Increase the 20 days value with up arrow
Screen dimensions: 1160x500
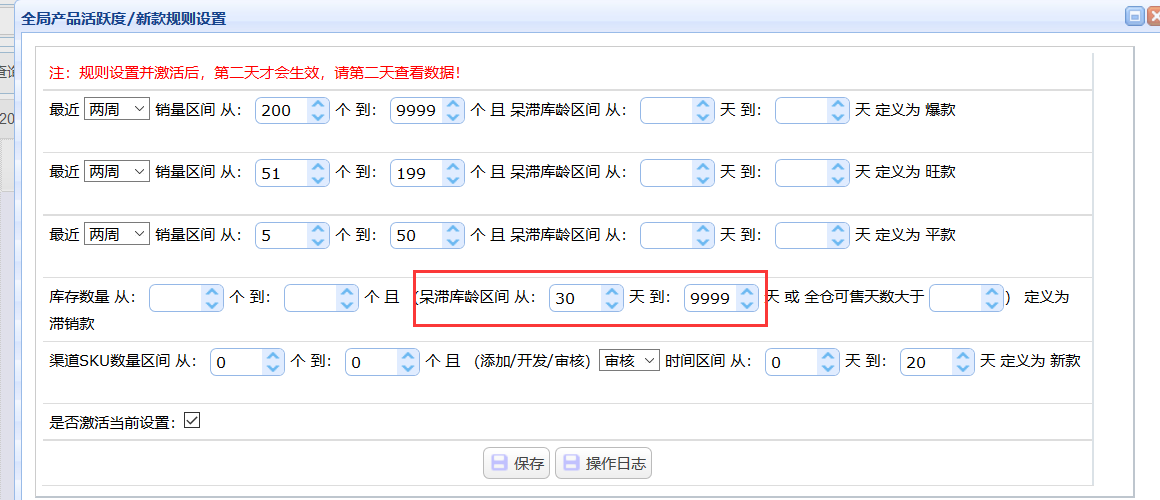pyautogui.click(x=963, y=356)
